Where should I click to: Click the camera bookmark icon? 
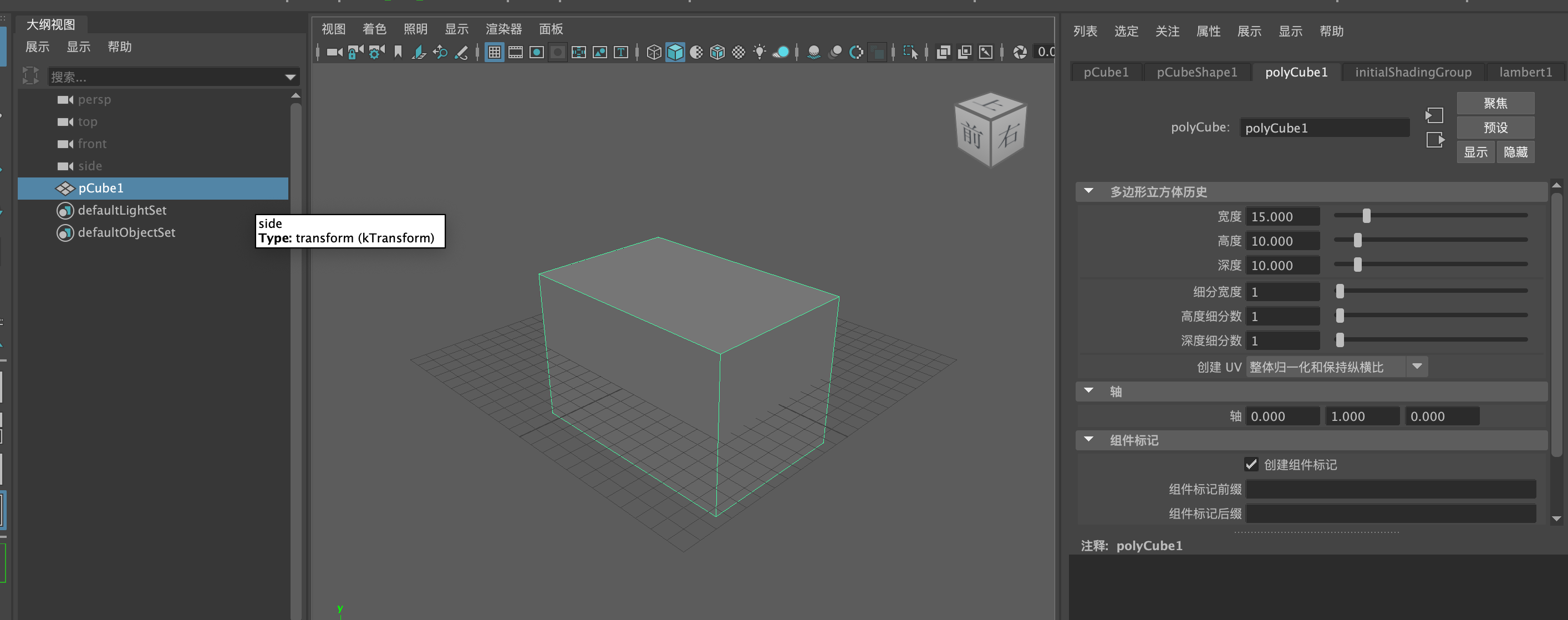398,52
